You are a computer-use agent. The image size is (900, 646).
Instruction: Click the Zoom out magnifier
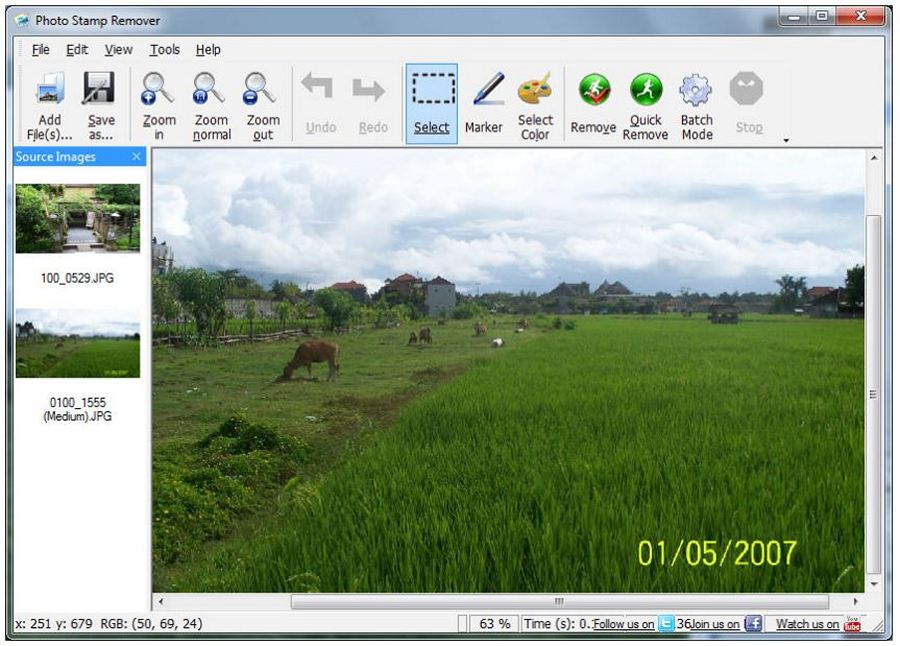pos(261,88)
